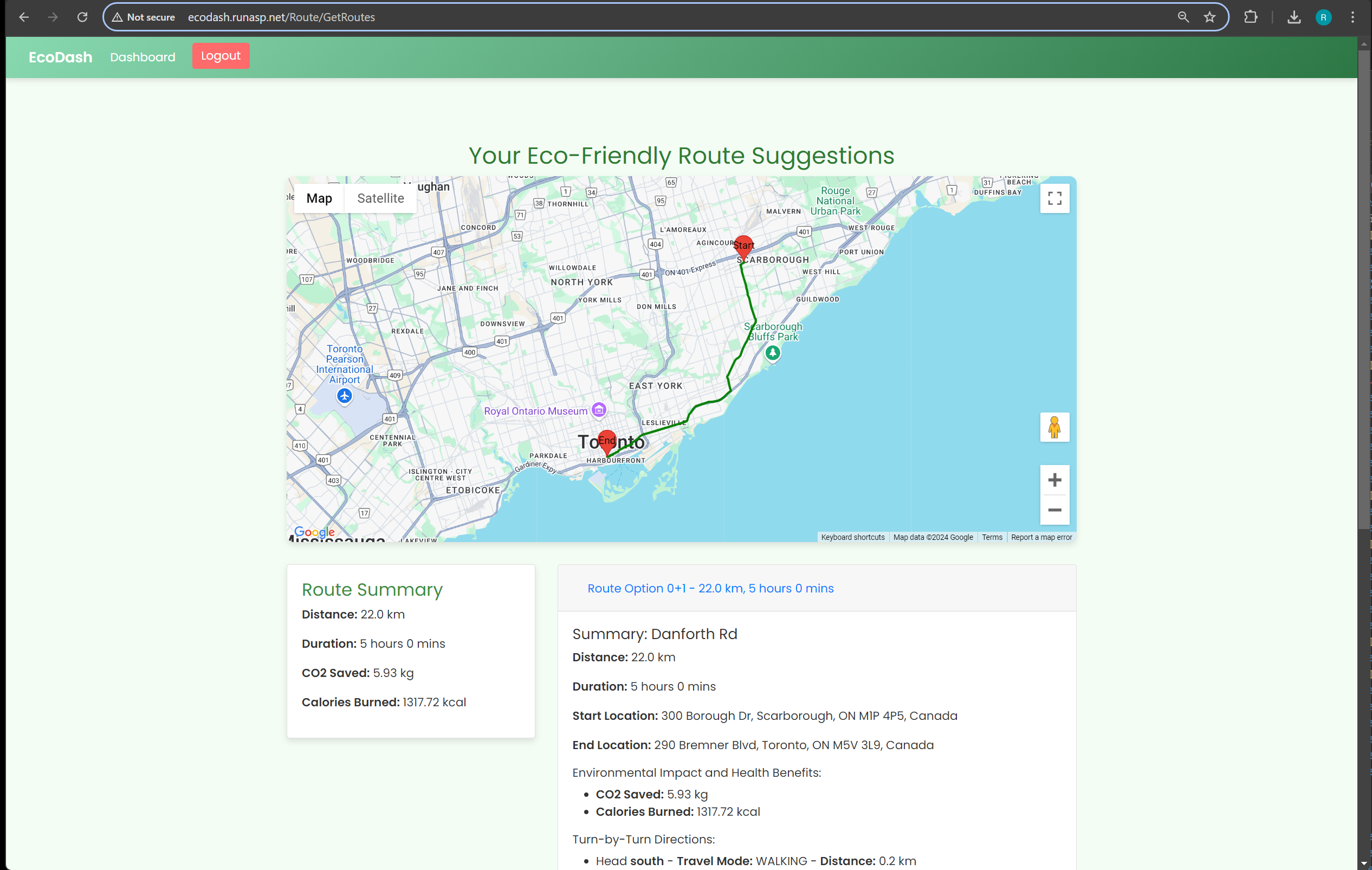
Task: Reload the browser page
Action: (82, 17)
